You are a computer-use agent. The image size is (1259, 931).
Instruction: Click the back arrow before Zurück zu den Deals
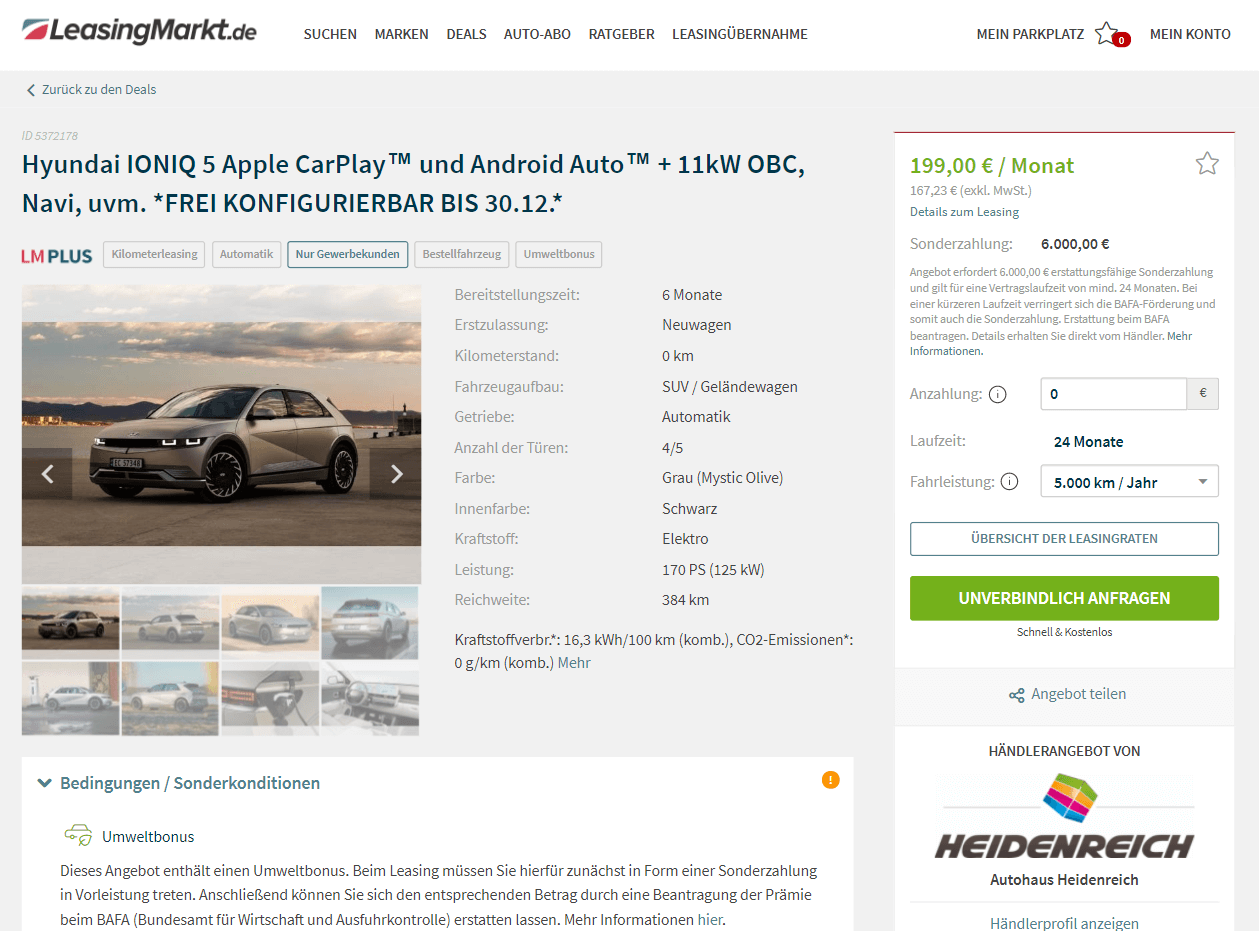[31, 90]
